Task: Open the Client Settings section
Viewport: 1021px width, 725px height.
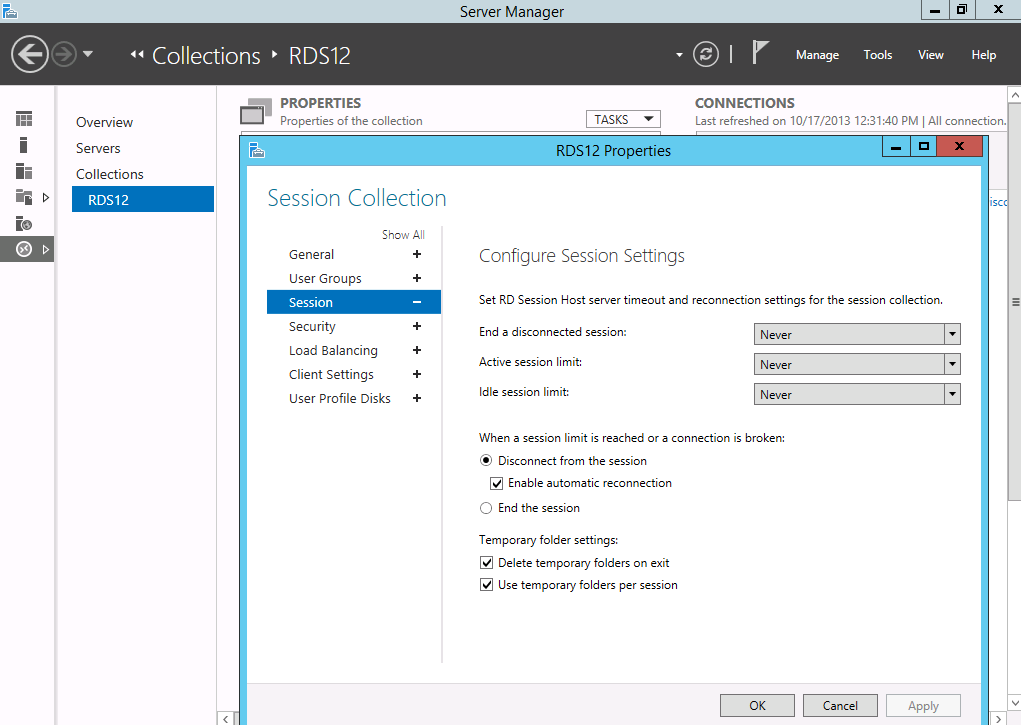Action: point(331,375)
